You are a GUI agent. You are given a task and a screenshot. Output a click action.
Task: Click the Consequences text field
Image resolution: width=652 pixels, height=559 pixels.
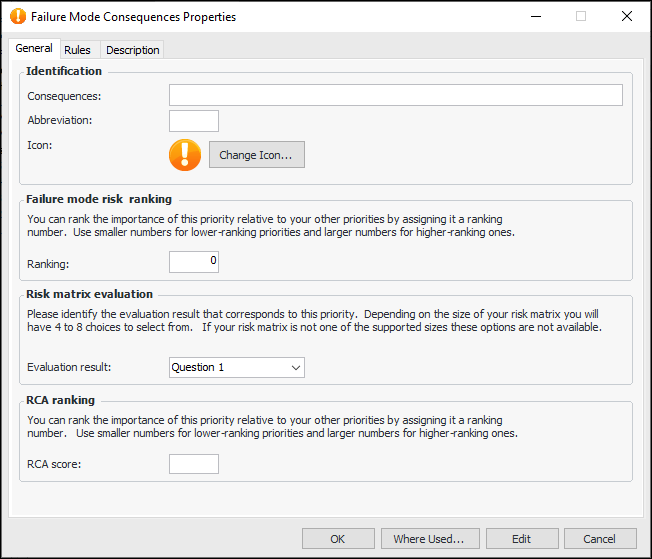[x=395, y=95]
